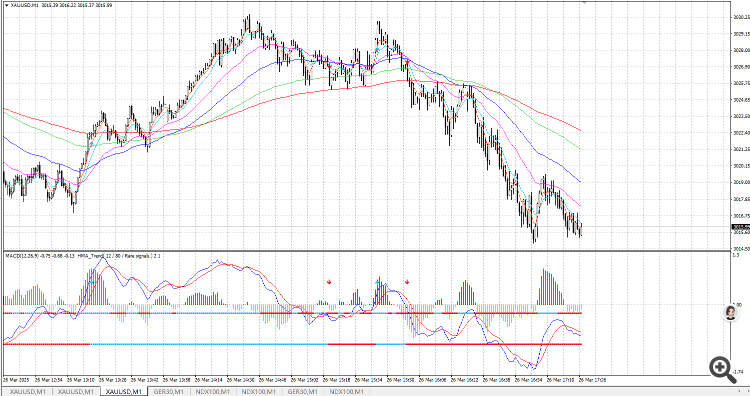The image size is (750, 396).
Task: Open the GER30,M1 tab between two NDX100,M1 tabs
Action: (302, 392)
